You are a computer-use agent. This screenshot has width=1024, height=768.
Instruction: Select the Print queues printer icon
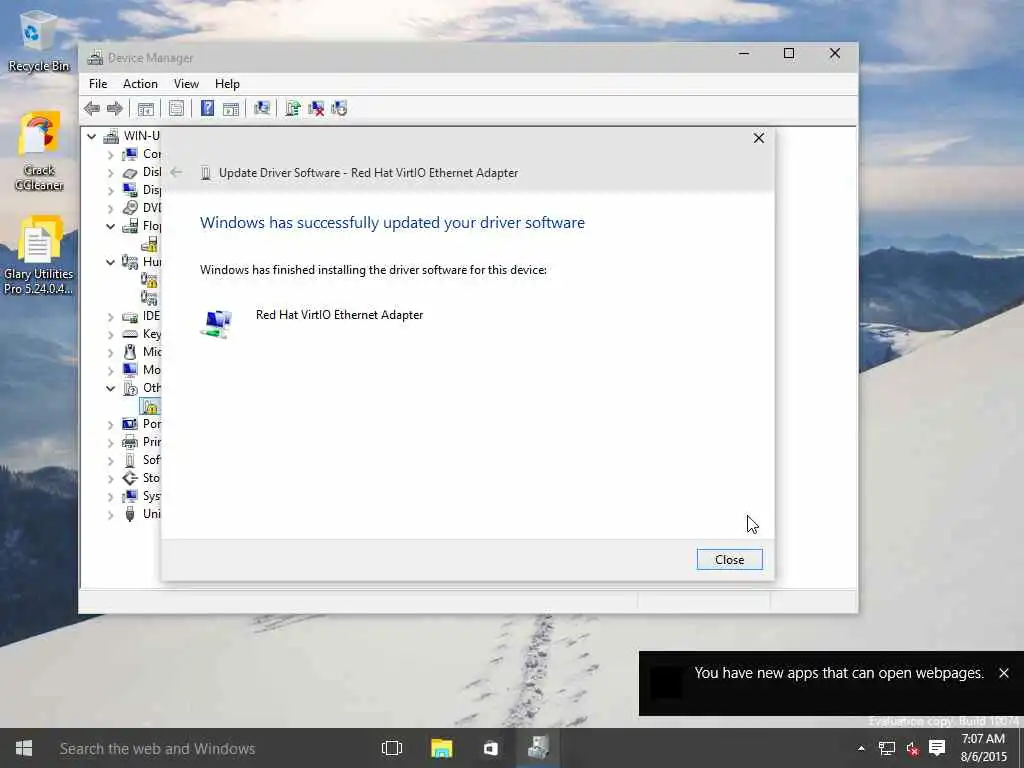click(130, 441)
